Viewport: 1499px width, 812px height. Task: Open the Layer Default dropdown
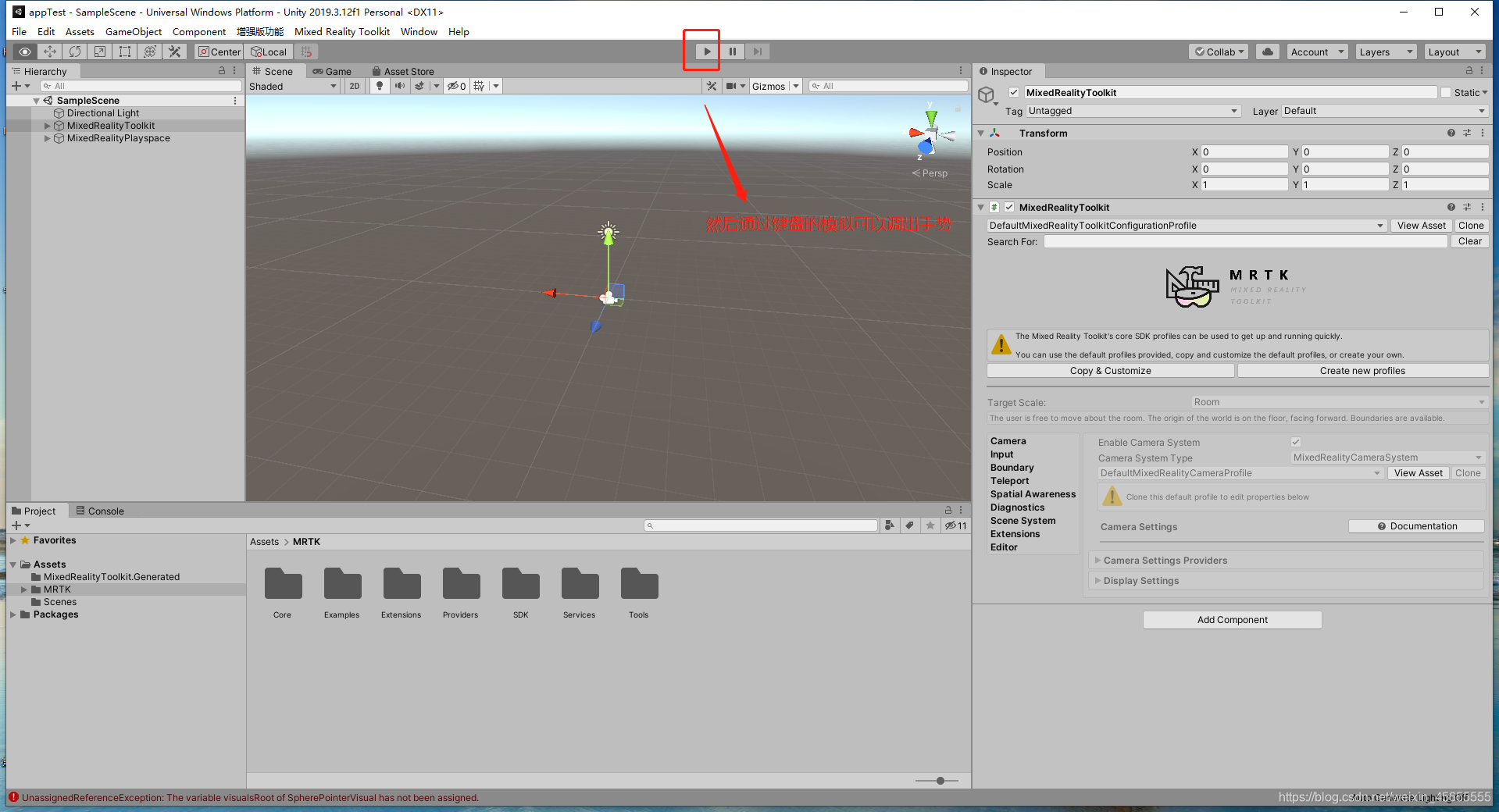click(x=1384, y=111)
